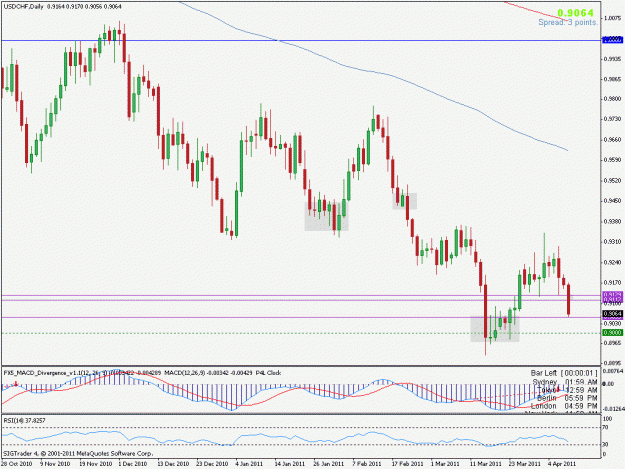Image resolution: width=625 pixels, height=469 pixels.
Task: Click the 0.9590 price axis label
Action: 613,160
